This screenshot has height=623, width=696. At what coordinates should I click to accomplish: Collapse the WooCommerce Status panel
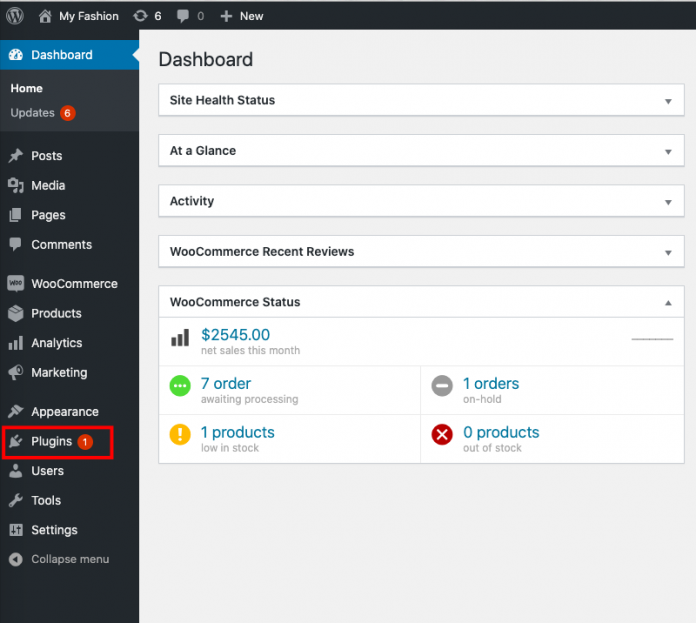[668, 302]
